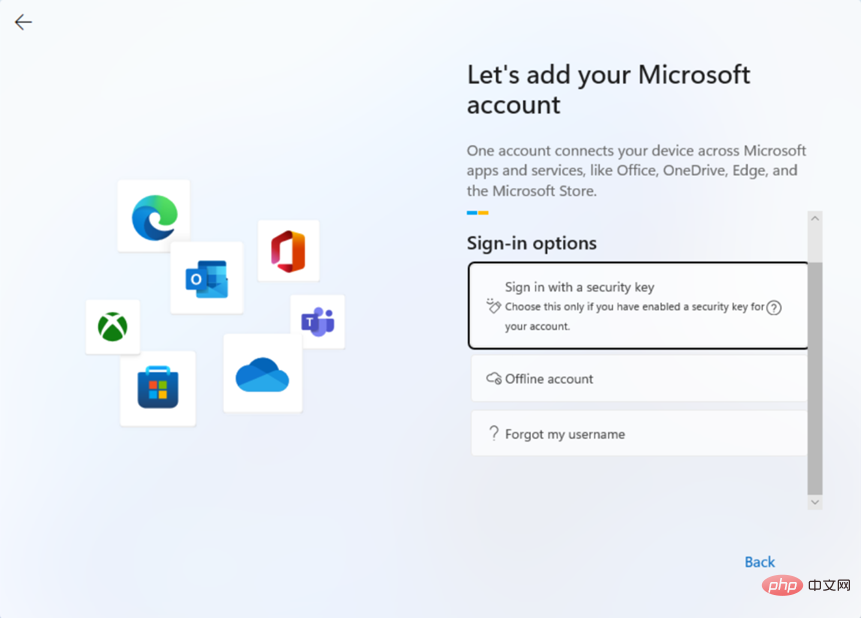
Task: Click the security key icon
Action: tap(493, 307)
